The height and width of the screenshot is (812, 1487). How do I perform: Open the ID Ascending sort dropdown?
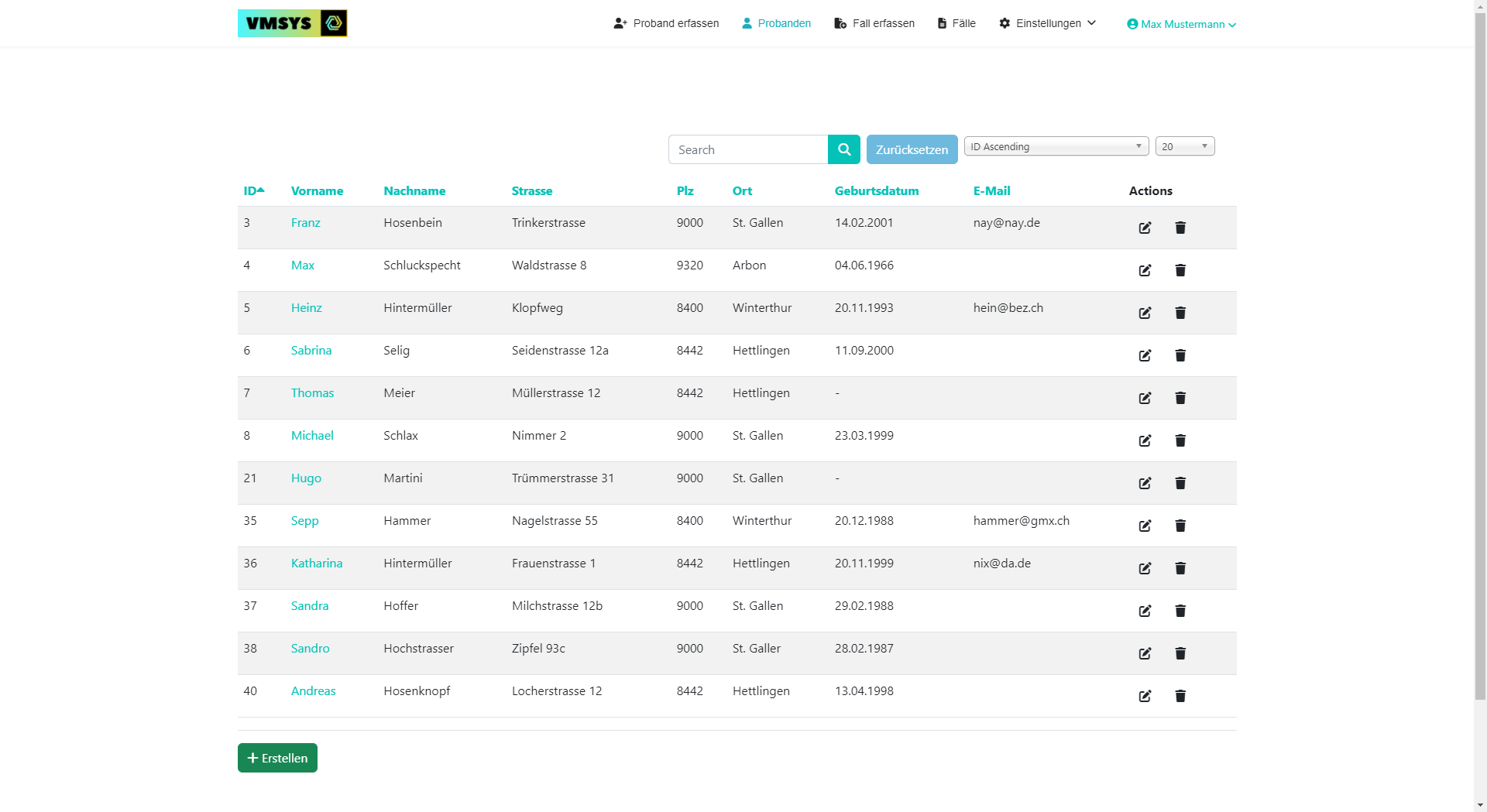point(1056,146)
